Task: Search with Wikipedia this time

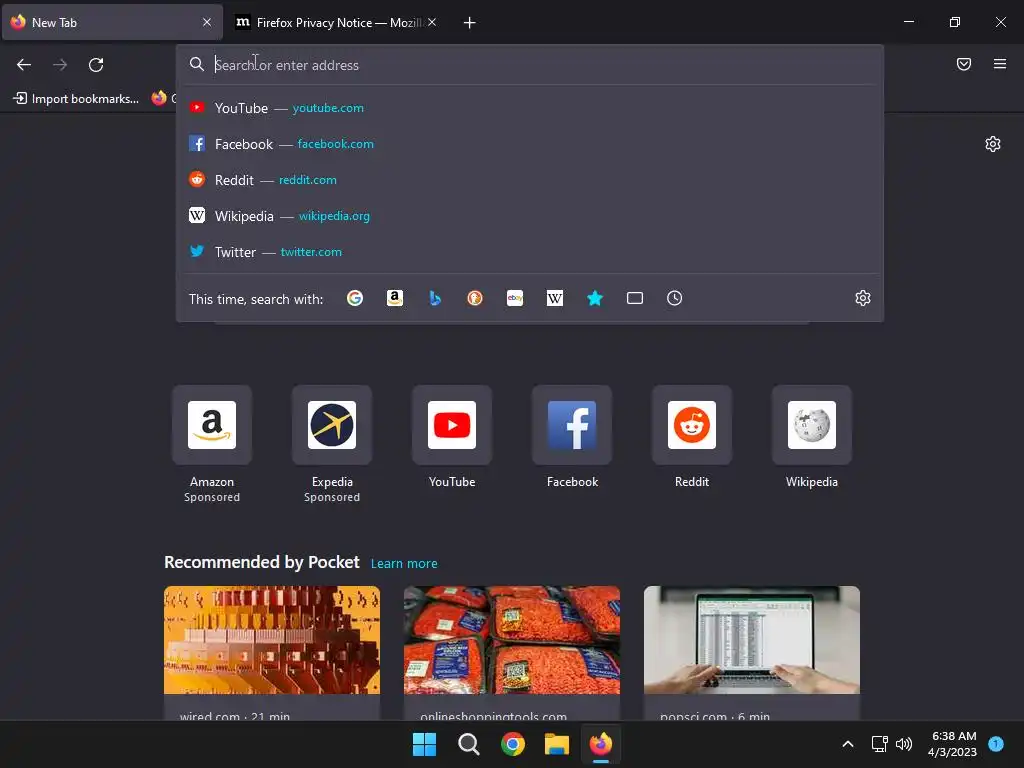Action: (554, 298)
